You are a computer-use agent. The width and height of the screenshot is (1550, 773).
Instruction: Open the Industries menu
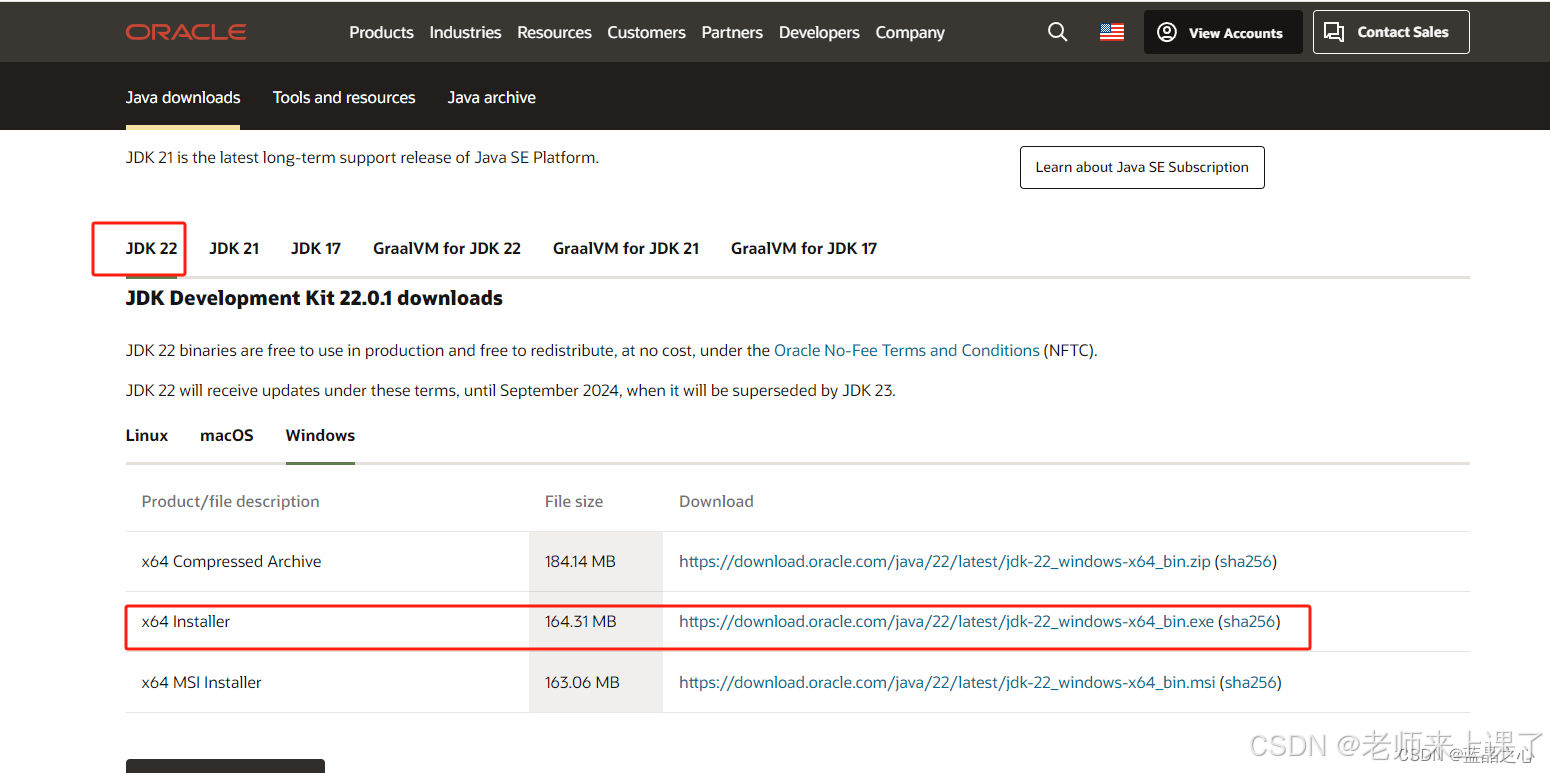[x=465, y=32]
